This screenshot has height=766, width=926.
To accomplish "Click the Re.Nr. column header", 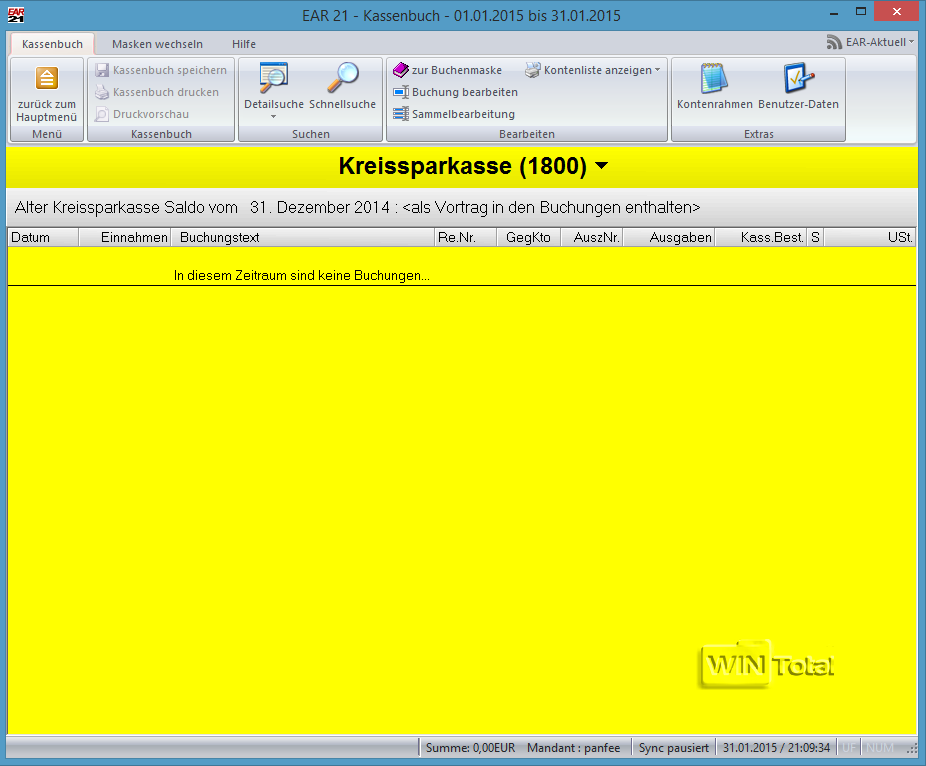I will click(465, 237).
